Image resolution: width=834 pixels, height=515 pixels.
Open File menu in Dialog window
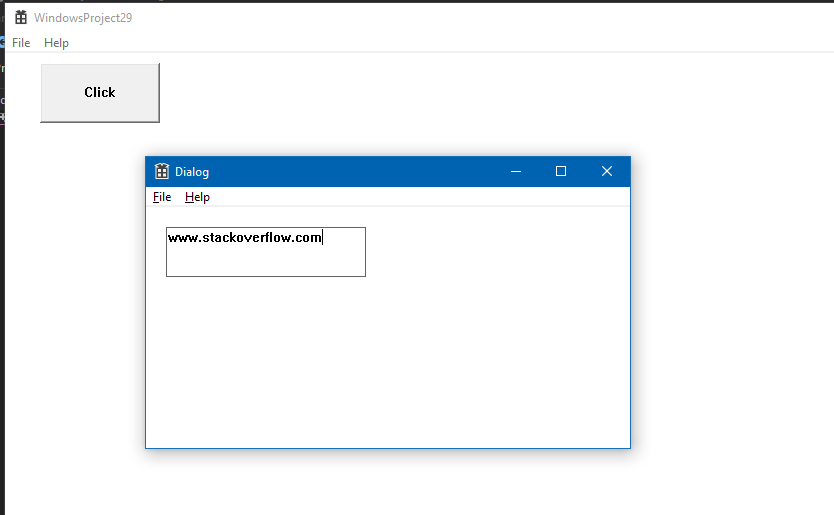point(162,197)
